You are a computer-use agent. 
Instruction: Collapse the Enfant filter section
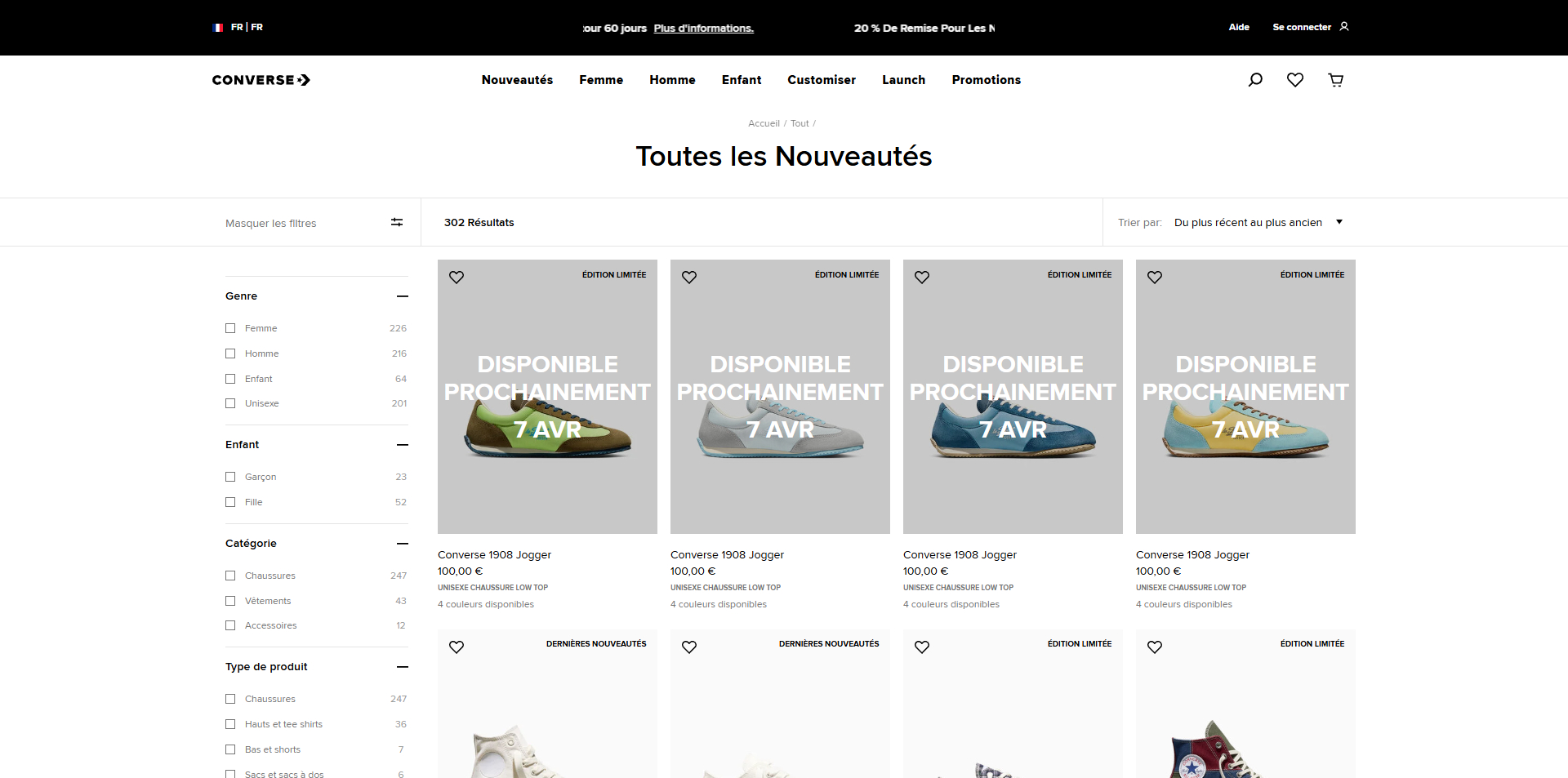point(402,445)
